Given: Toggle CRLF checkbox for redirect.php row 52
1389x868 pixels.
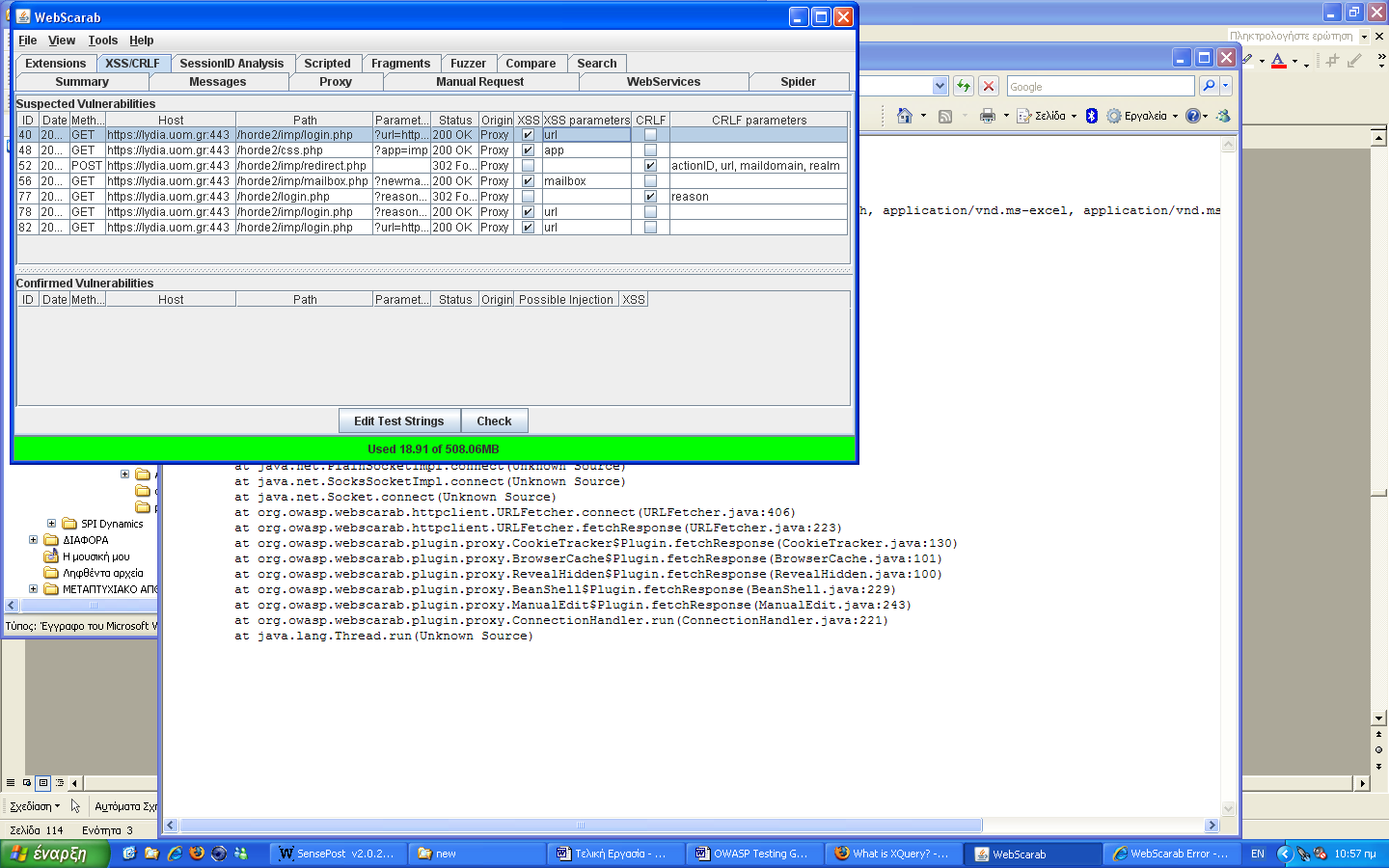Looking at the screenshot, I should pyautogui.click(x=650, y=166).
